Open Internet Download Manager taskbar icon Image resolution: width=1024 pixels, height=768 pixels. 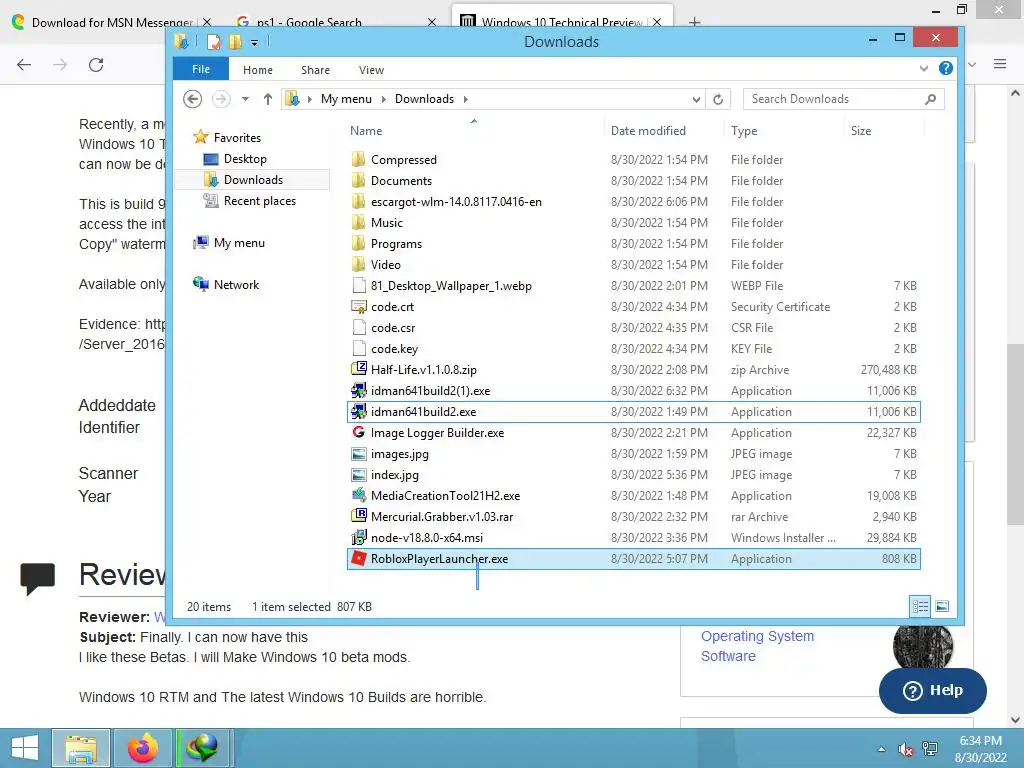(x=202, y=748)
